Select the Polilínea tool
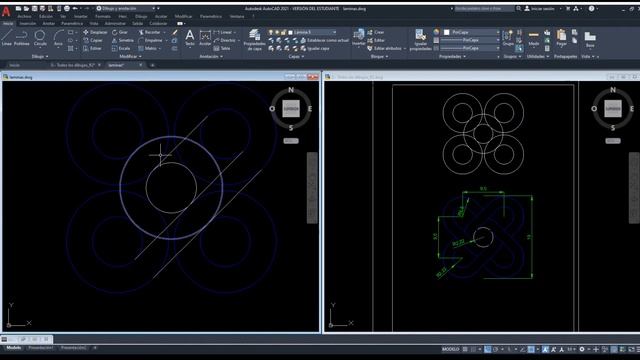640x360 pixels. pos(22,38)
